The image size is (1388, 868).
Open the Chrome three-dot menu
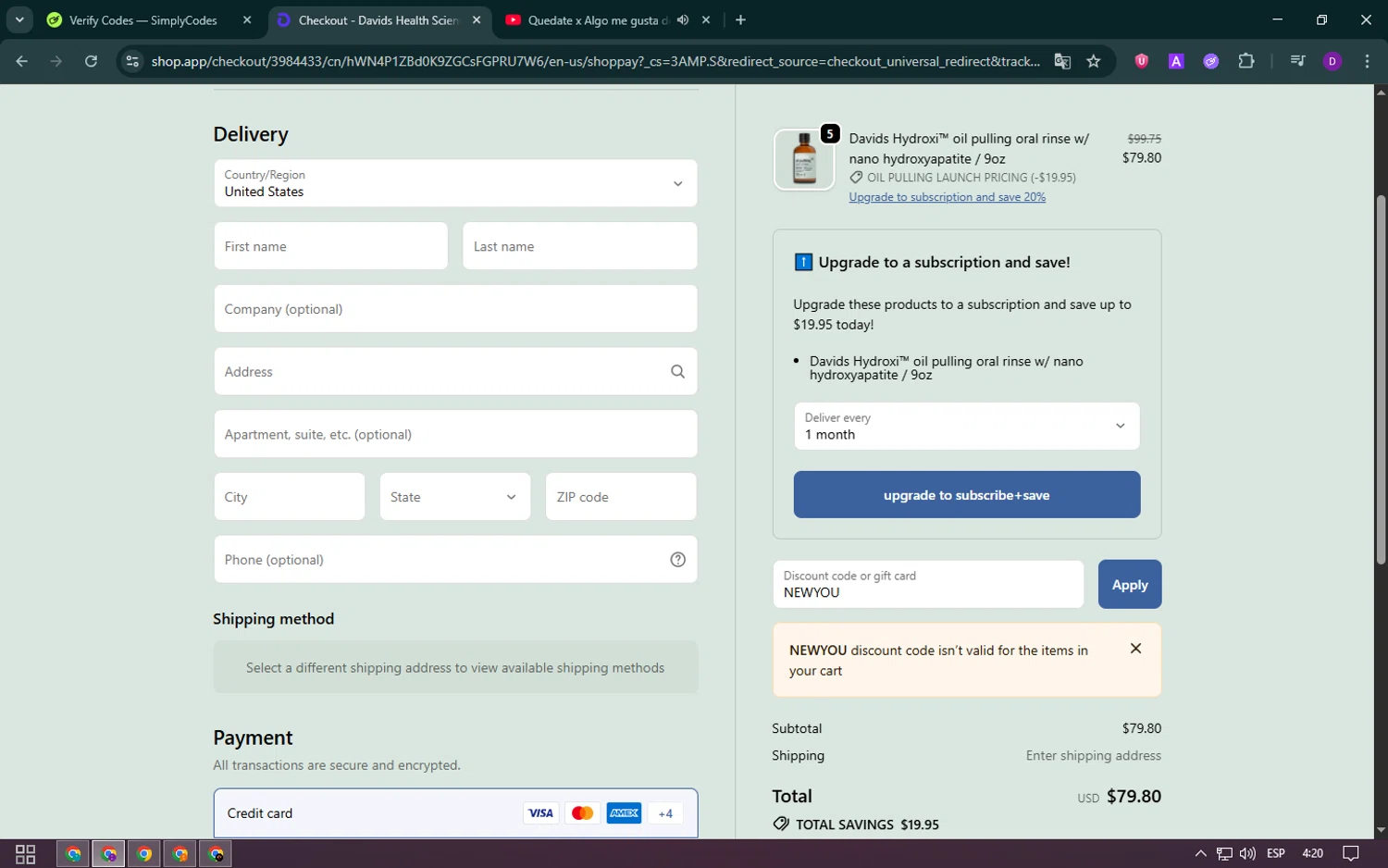(x=1367, y=61)
